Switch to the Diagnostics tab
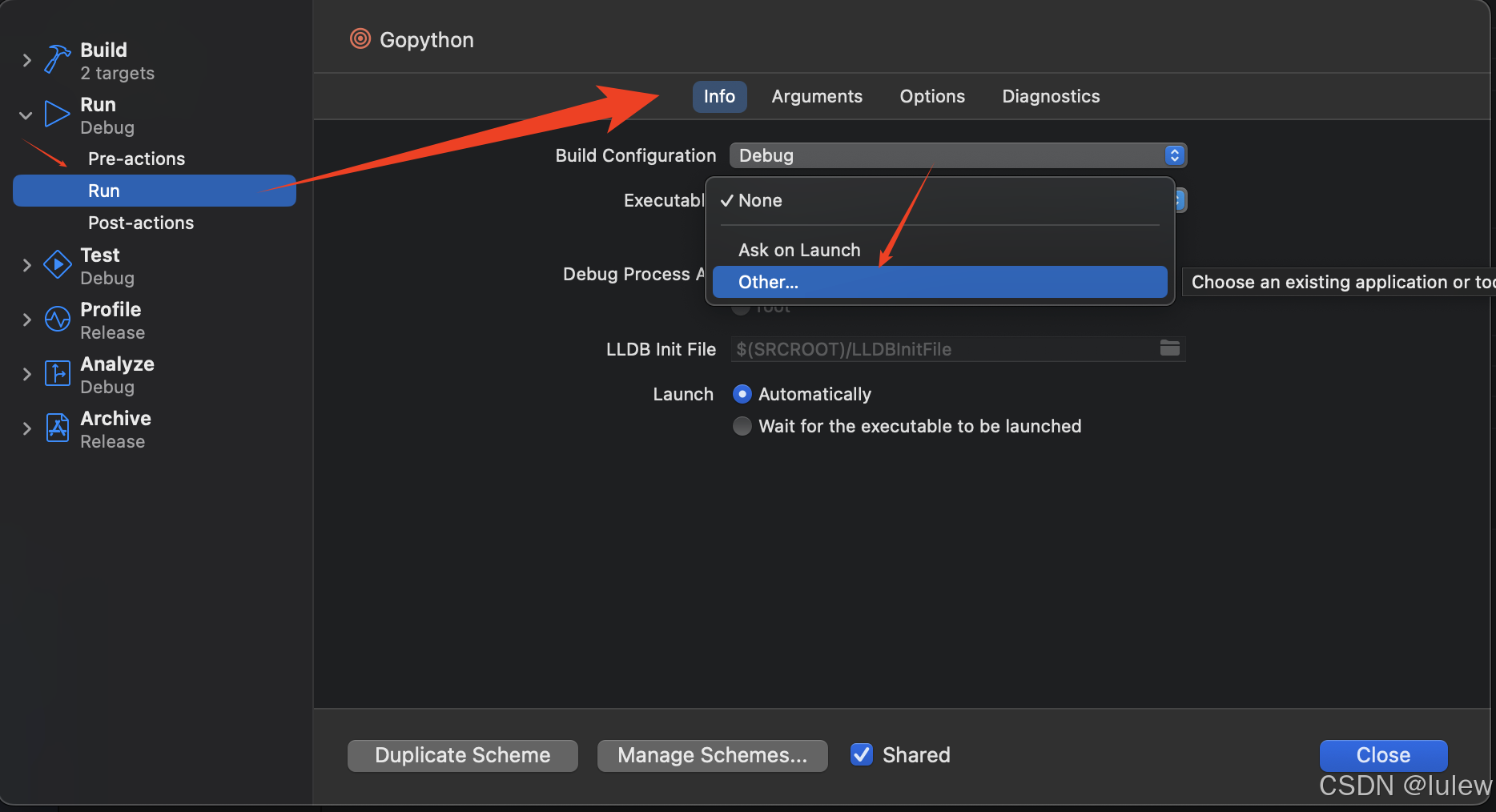The image size is (1496, 812). 1050,96
